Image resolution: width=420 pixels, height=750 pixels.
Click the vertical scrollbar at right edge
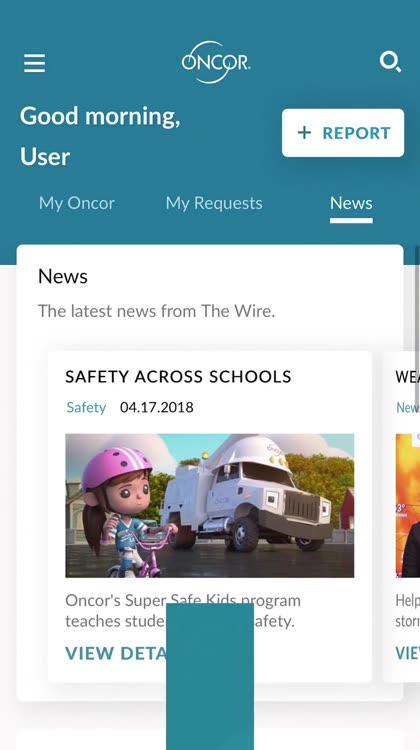coord(417,330)
